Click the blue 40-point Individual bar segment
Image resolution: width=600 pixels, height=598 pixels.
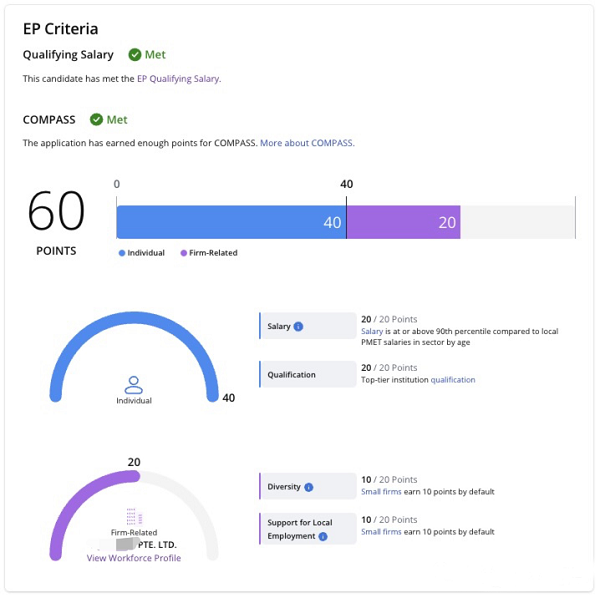[230, 222]
